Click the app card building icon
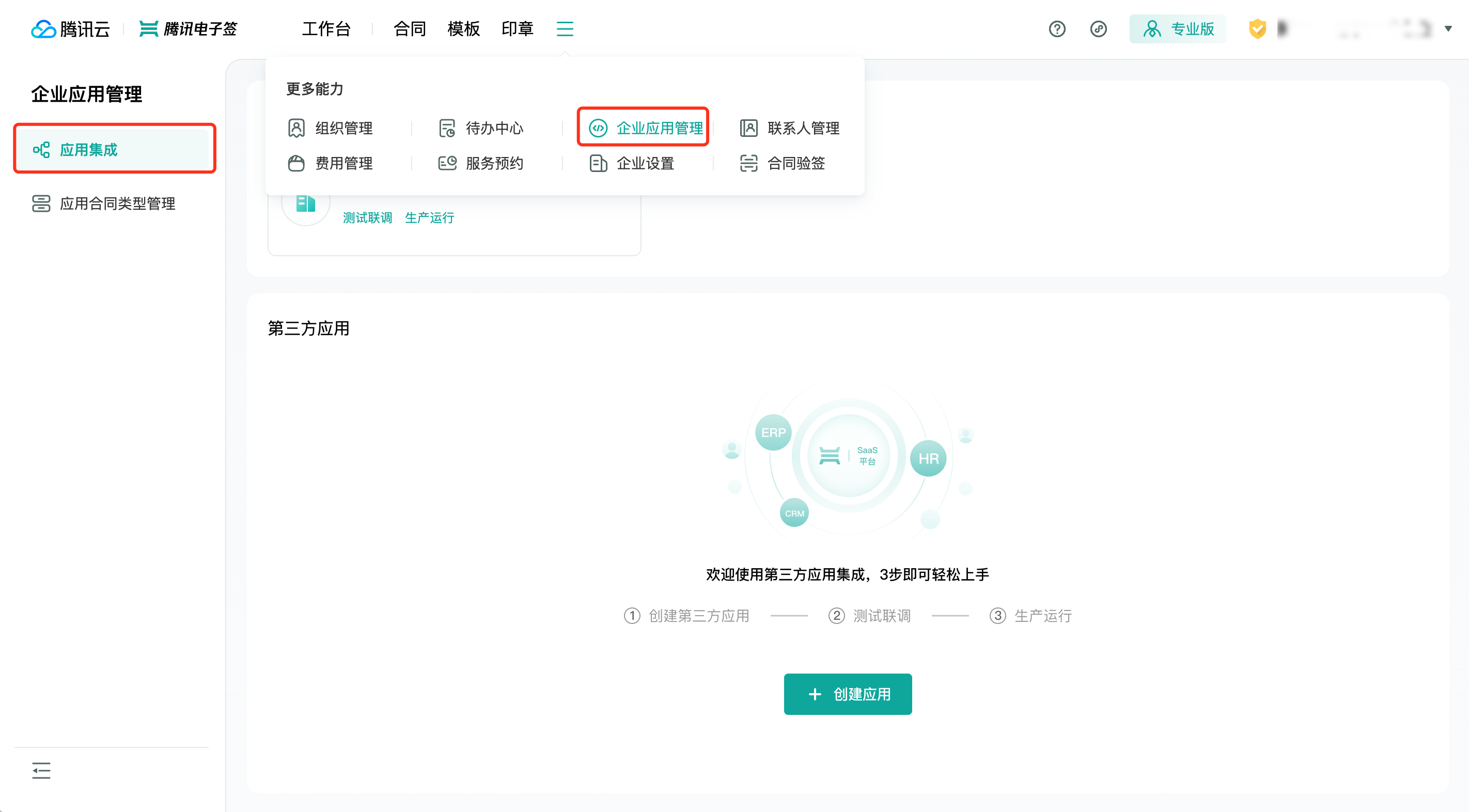Viewport: 1469px width, 812px height. [306, 203]
